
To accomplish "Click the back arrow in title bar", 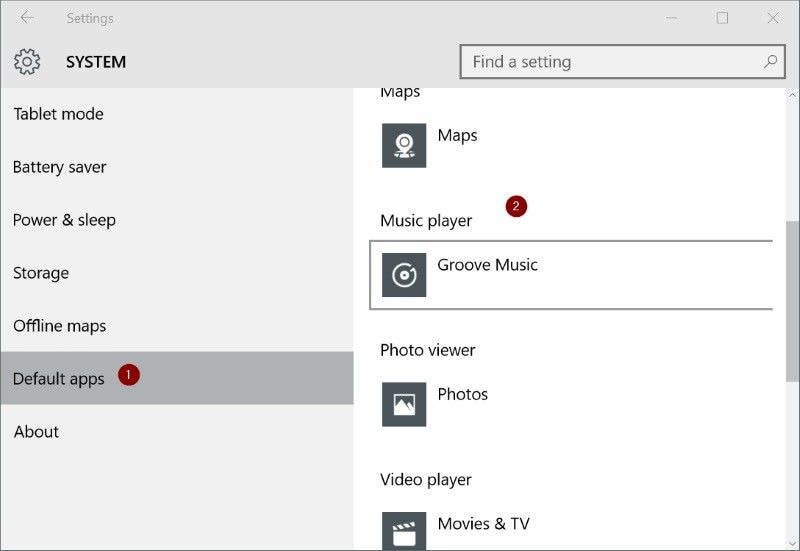I will [27, 18].
